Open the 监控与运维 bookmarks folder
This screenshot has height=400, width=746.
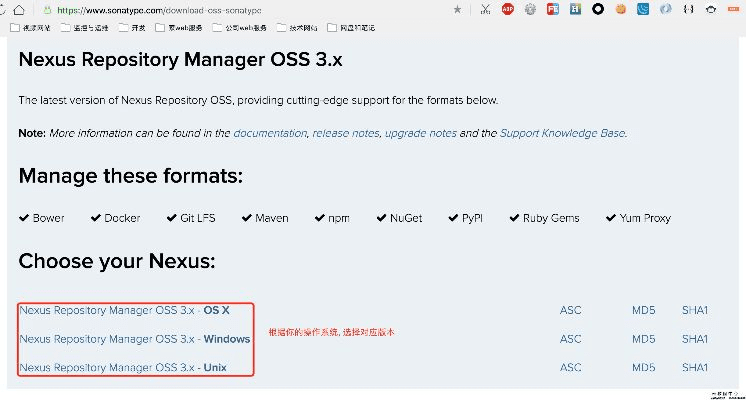click(85, 28)
